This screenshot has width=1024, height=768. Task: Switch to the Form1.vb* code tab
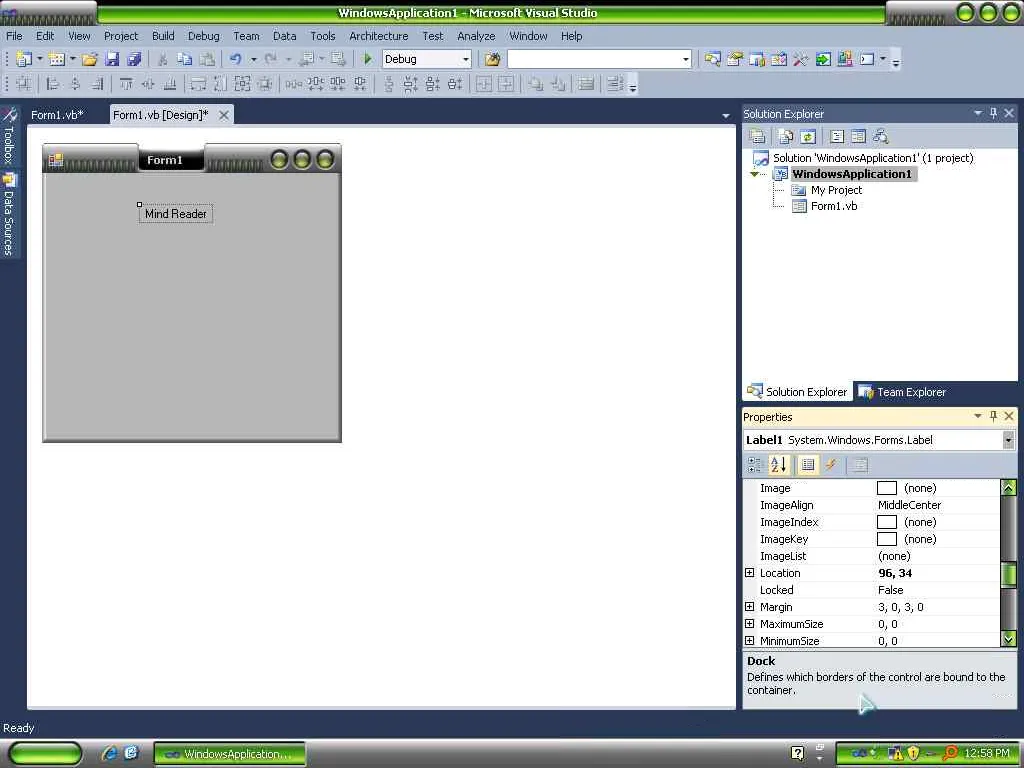(x=57, y=115)
